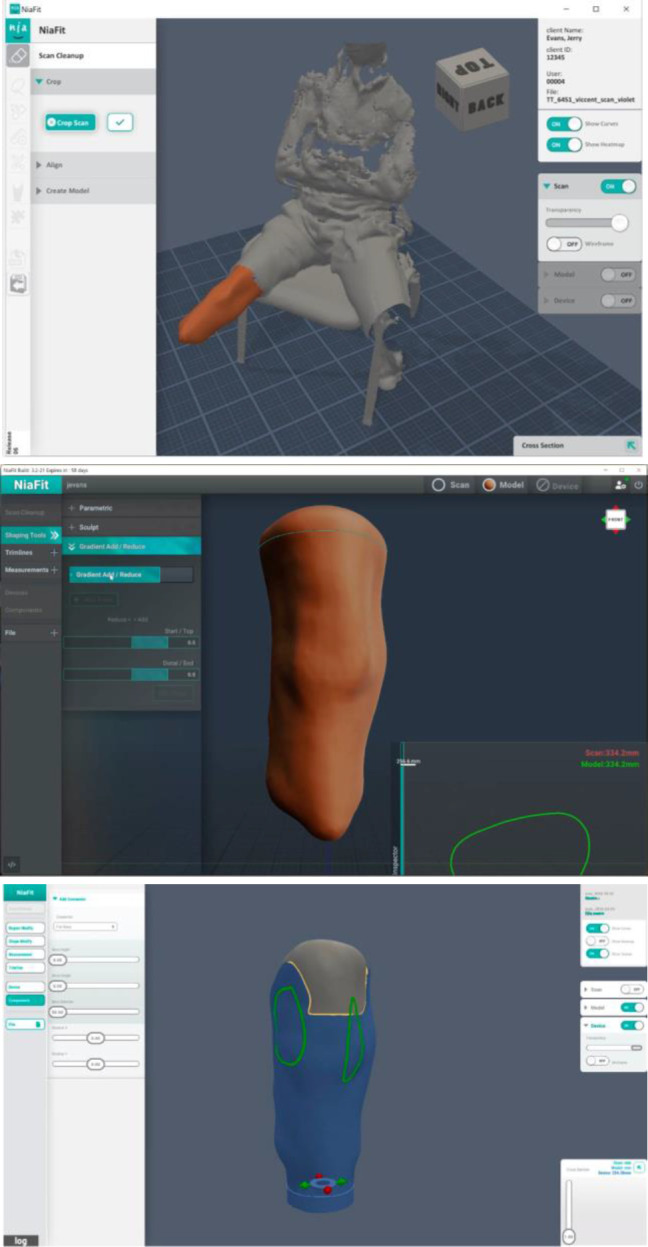Click the Crop Scan button
This screenshot has width=648, height=1247.
[x=71, y=122]
